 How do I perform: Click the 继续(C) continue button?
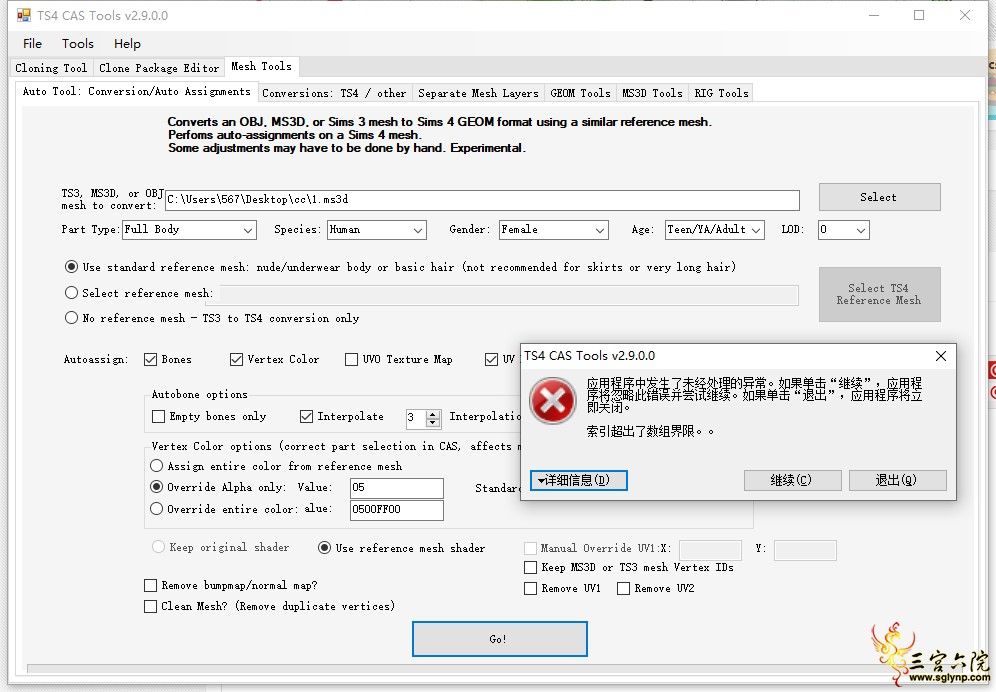point(792,480)
